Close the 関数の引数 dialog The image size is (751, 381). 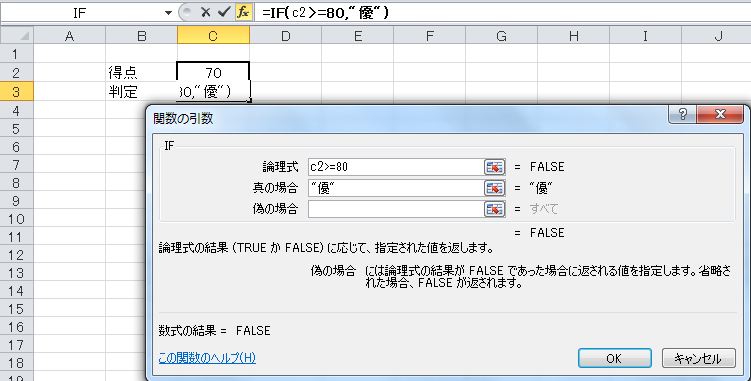[720, 114]
